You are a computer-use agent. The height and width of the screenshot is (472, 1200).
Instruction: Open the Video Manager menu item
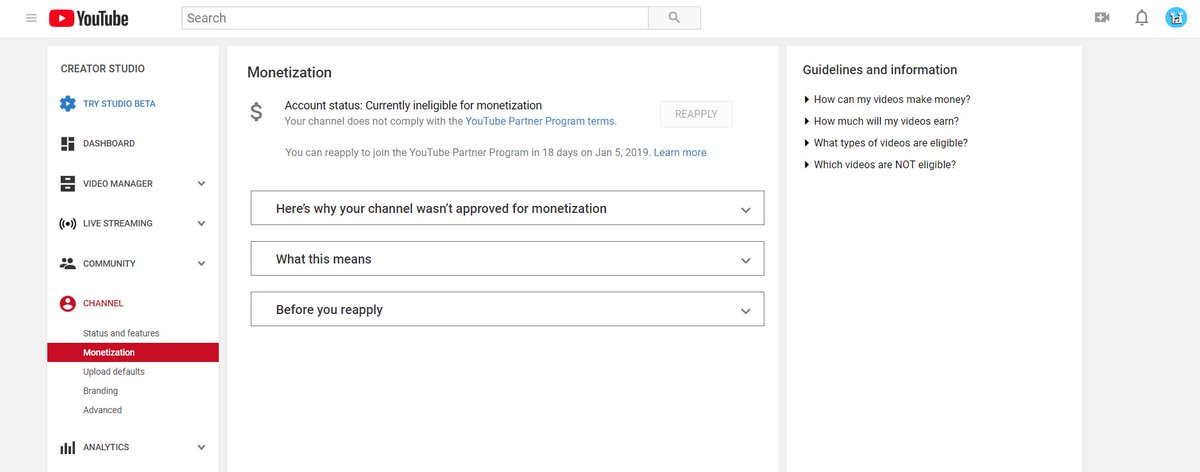tap(118, 184)
